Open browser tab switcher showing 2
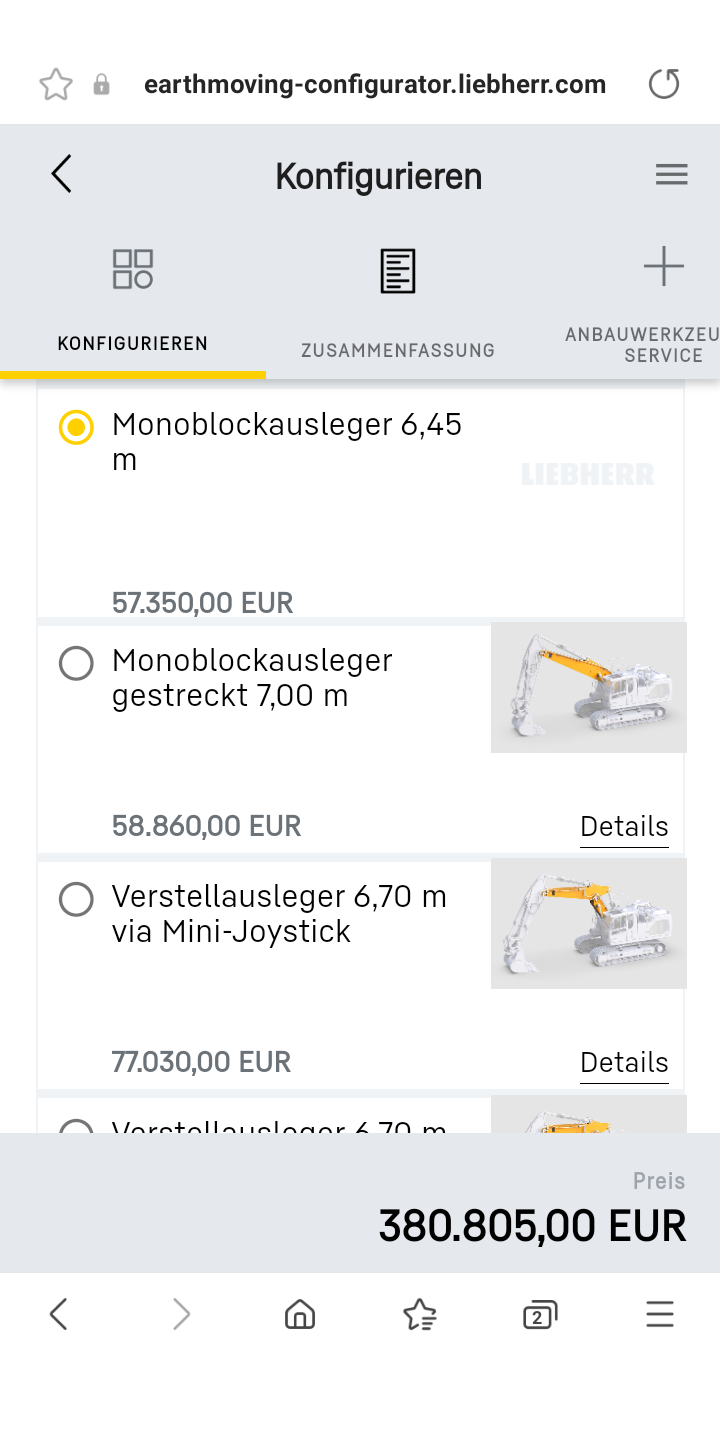Screen dimensions: 720x1440 point(540,1314)
